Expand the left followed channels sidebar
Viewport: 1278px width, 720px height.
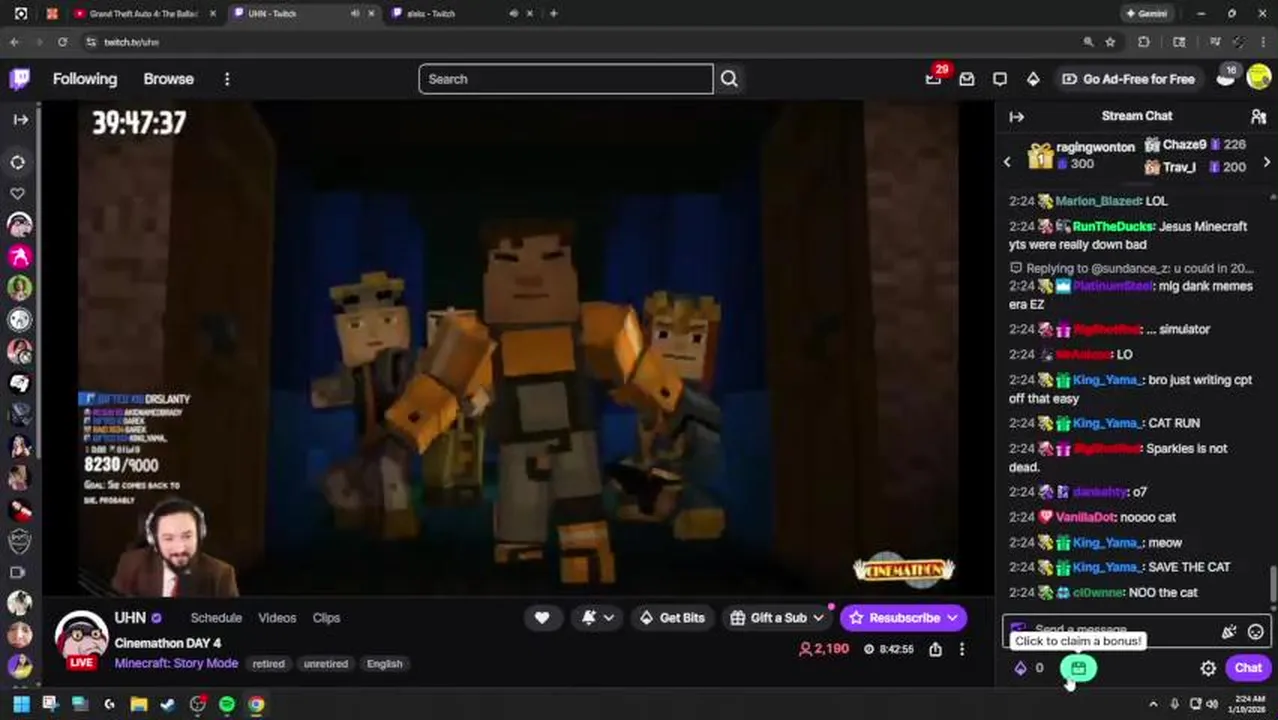coord(20,119)
